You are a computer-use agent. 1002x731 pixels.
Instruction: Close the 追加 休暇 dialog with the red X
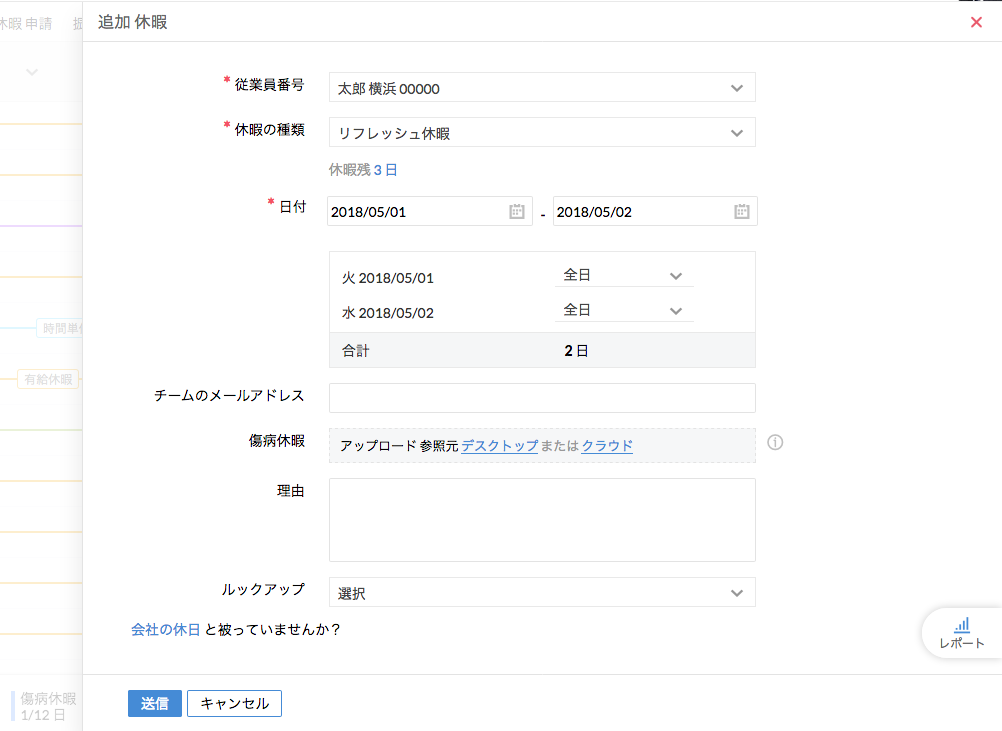(976, 22)
